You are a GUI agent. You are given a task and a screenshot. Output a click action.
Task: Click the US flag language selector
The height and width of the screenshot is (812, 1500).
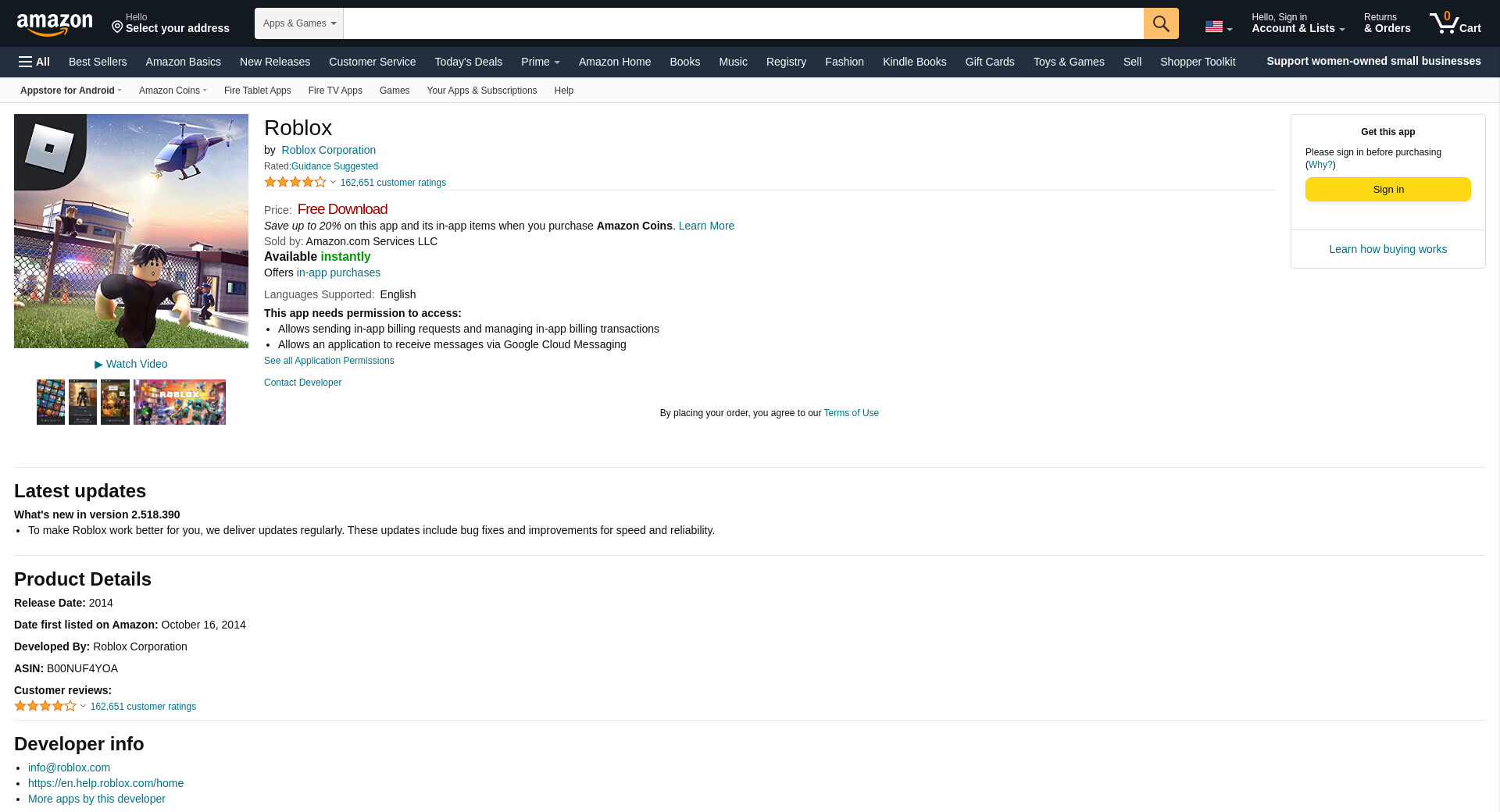1217,27
